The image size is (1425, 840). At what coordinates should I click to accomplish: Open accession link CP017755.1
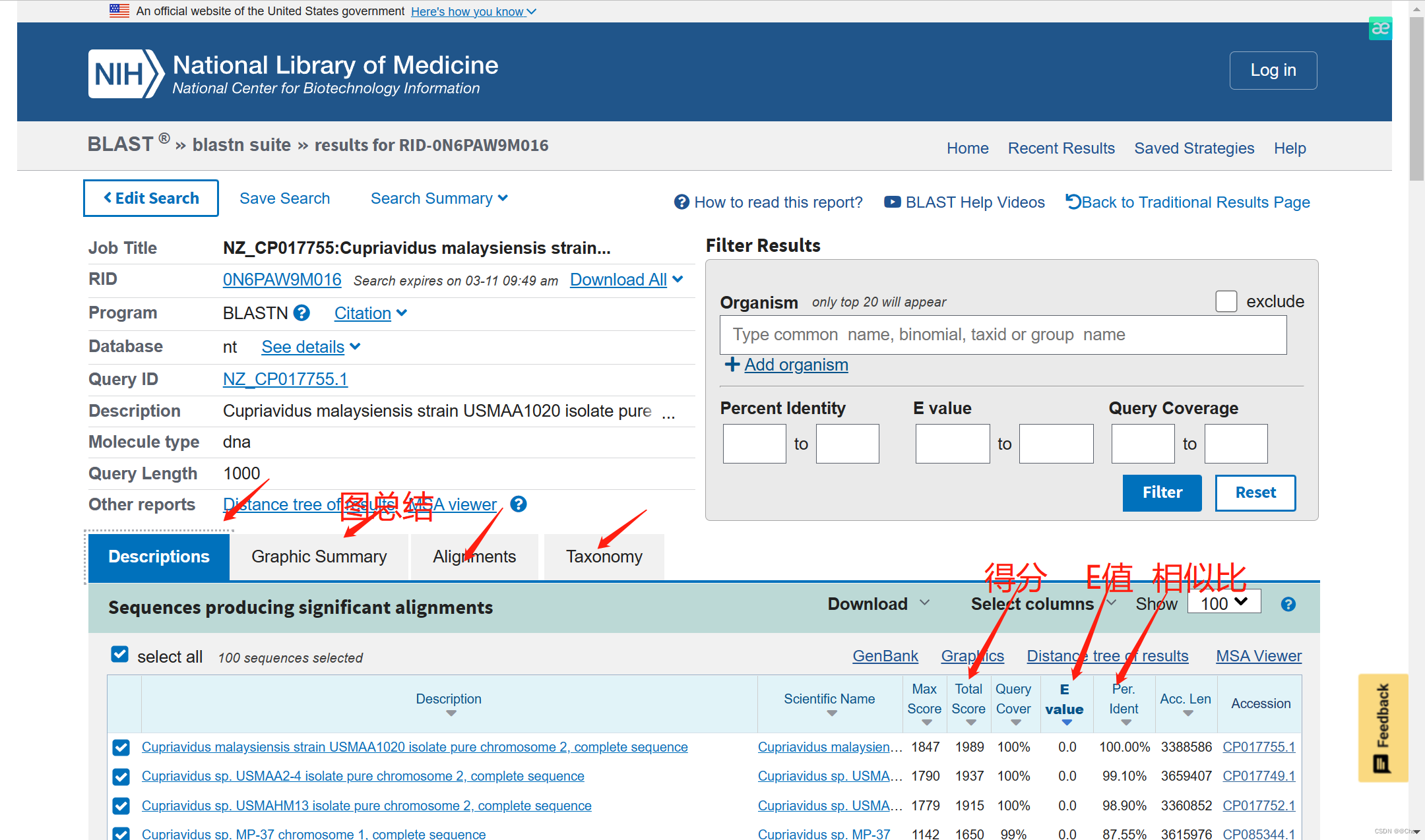(x=1259, y=747)
